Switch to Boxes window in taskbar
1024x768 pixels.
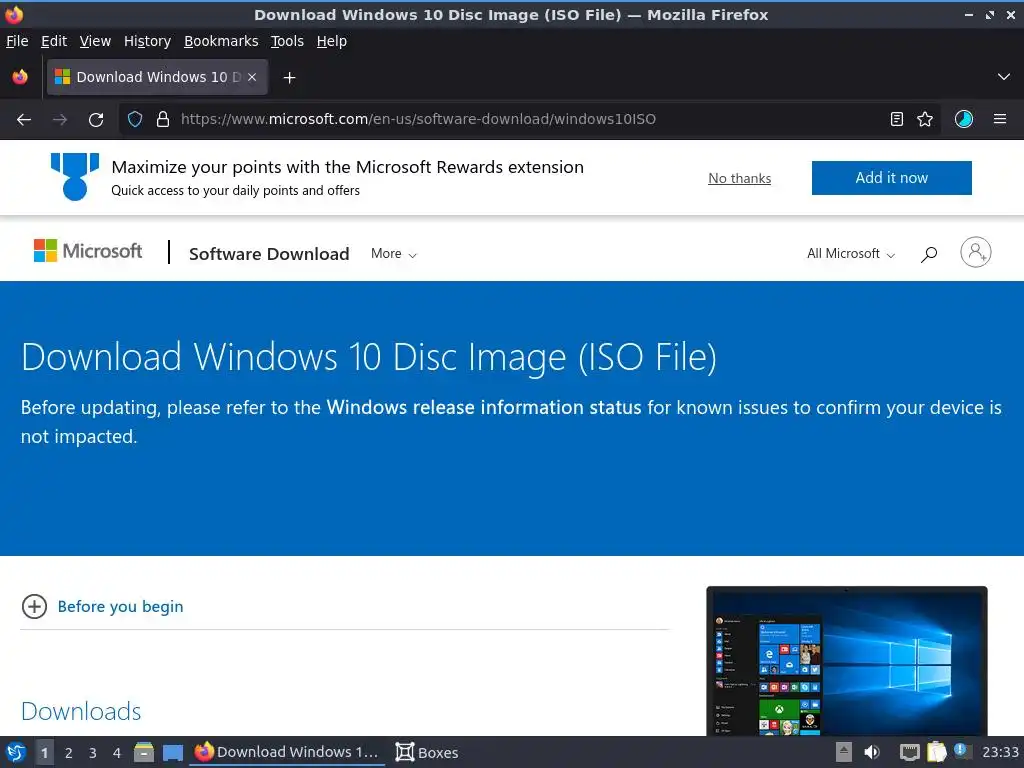(x=427, y=752)
